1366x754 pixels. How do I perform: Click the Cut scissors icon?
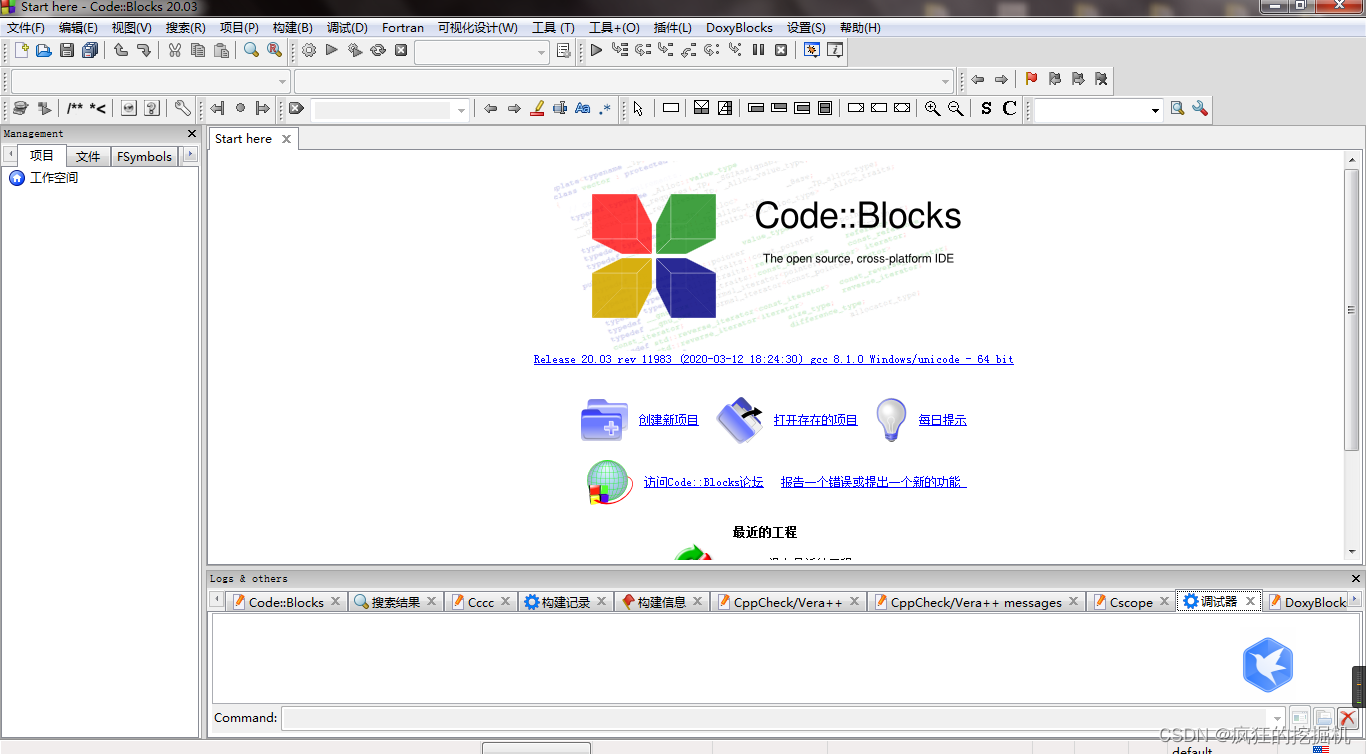click(x=174, y=50)
